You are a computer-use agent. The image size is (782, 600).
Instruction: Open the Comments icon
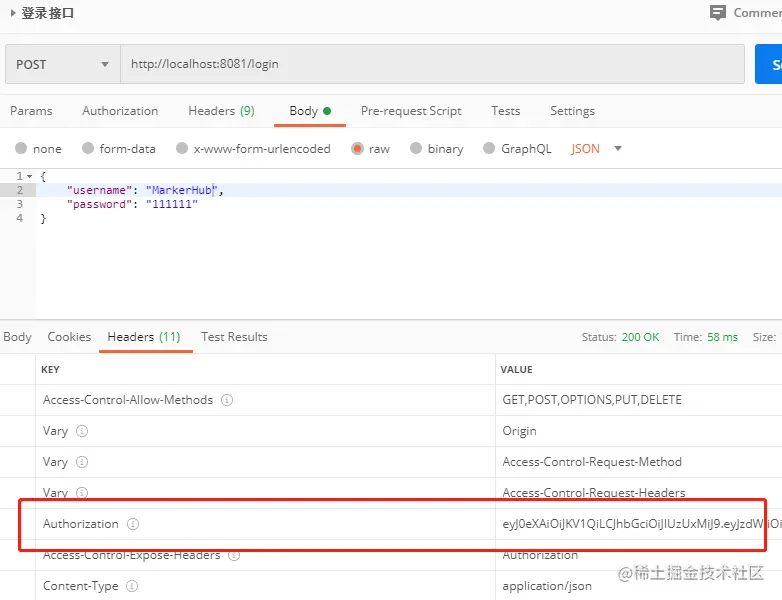tap(718, 12)
